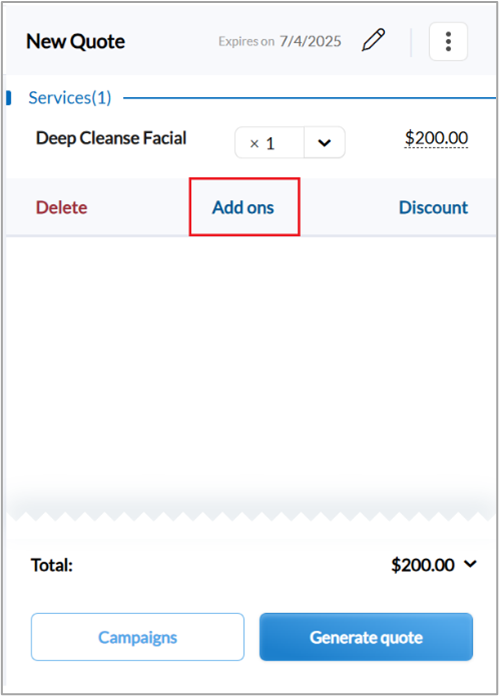Select the Services(1) section header

click(x=70, y=98)
